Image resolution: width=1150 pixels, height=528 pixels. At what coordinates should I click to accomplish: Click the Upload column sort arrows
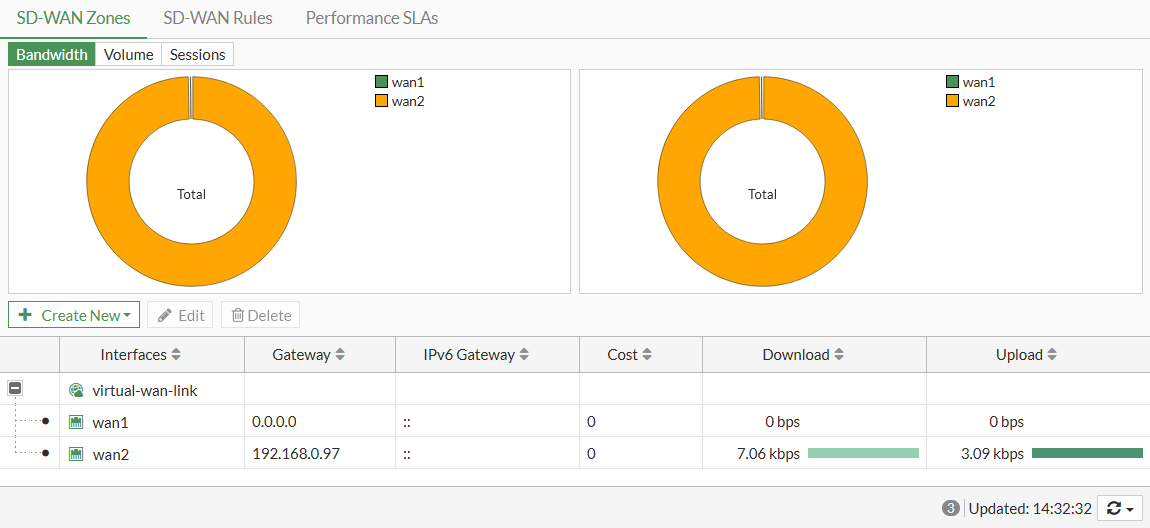click(1052, 355)
